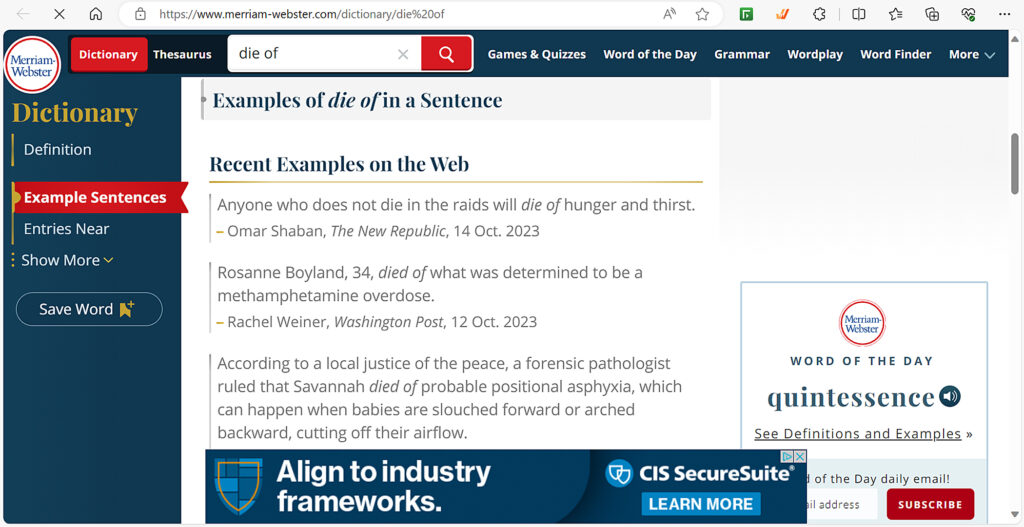Play quintessence pronunciation speaker icon
Viewport: 1024px width, 527px height.
point(950,396)
